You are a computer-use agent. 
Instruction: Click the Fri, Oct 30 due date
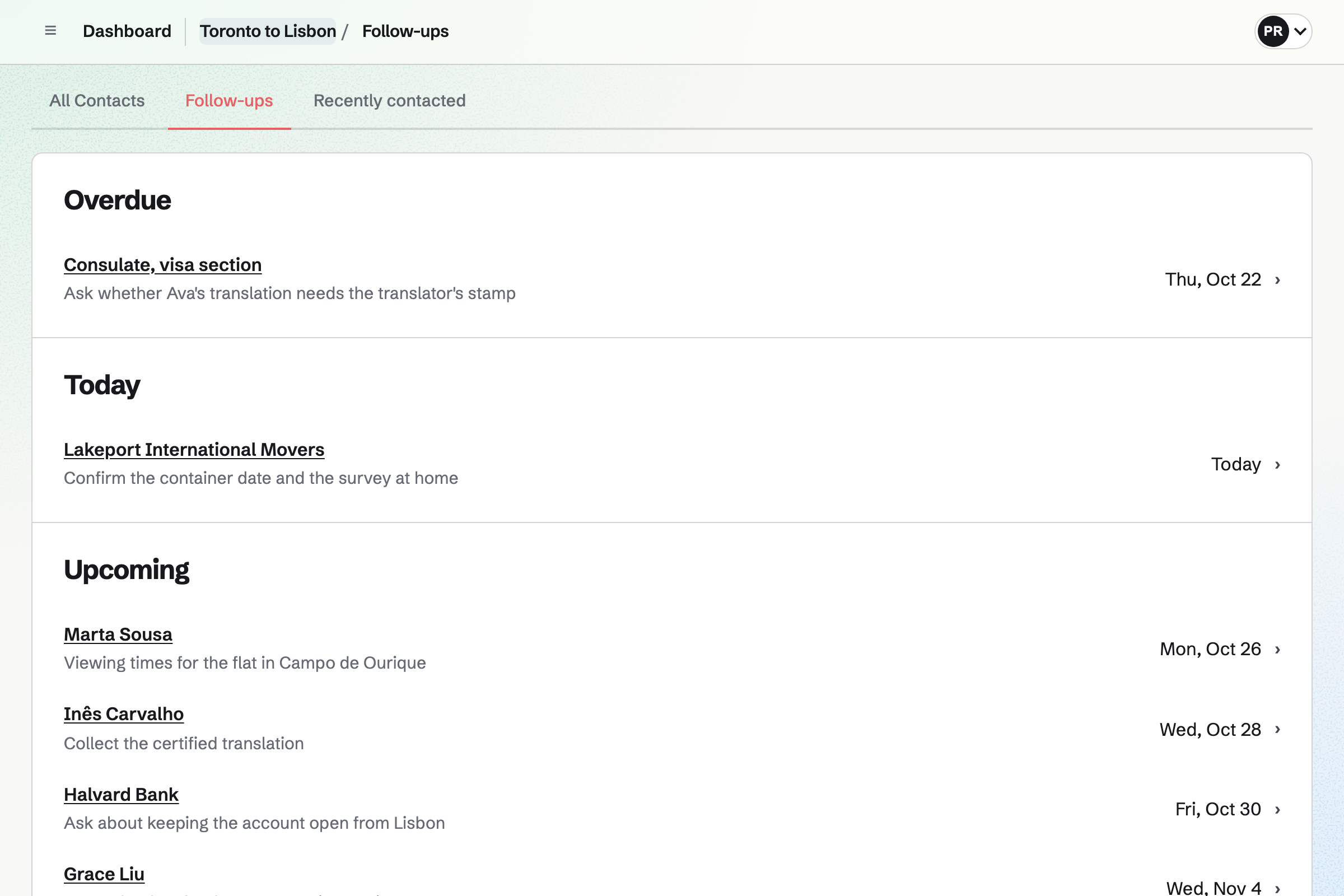pyautogui.click(x=1217, y=809)
